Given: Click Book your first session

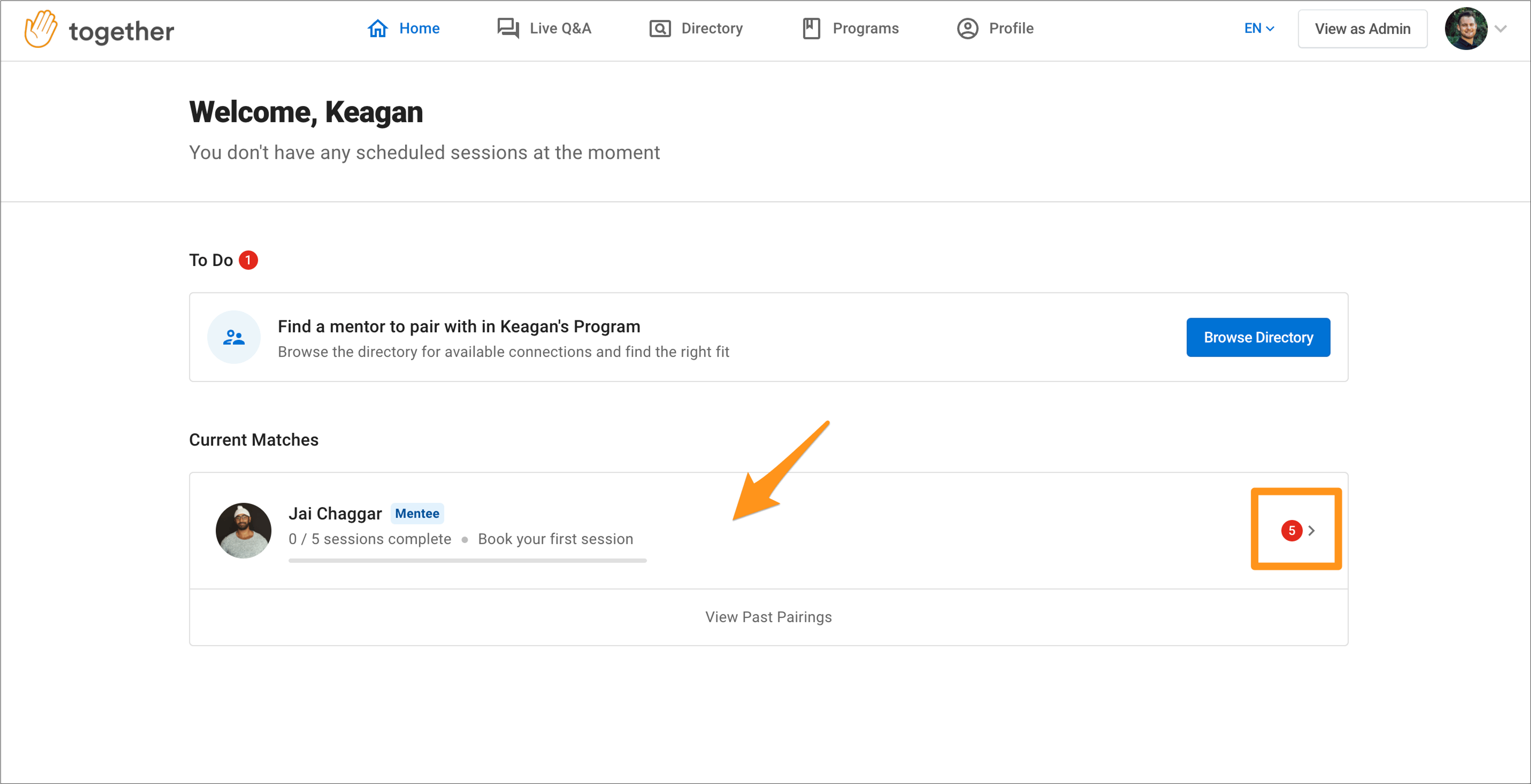Looking at the screenshot, I should [x=556, y=539].
